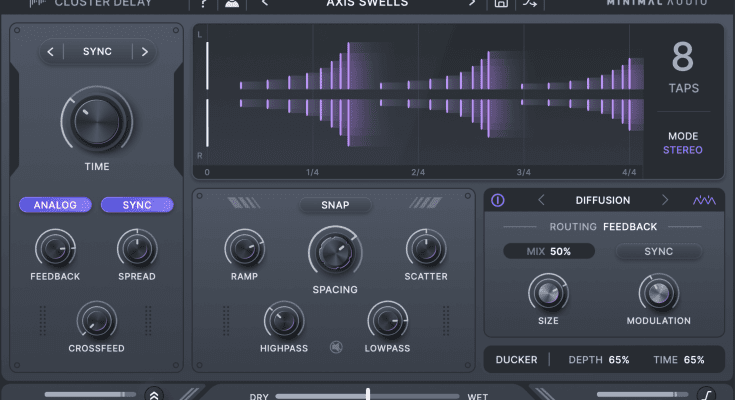
Task: Click the help question mark icon
Action: 204,4
